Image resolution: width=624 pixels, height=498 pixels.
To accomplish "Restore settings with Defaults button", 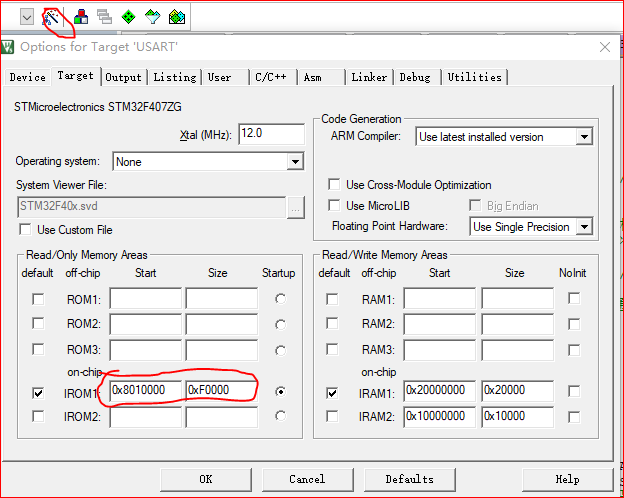I will 410,479.
